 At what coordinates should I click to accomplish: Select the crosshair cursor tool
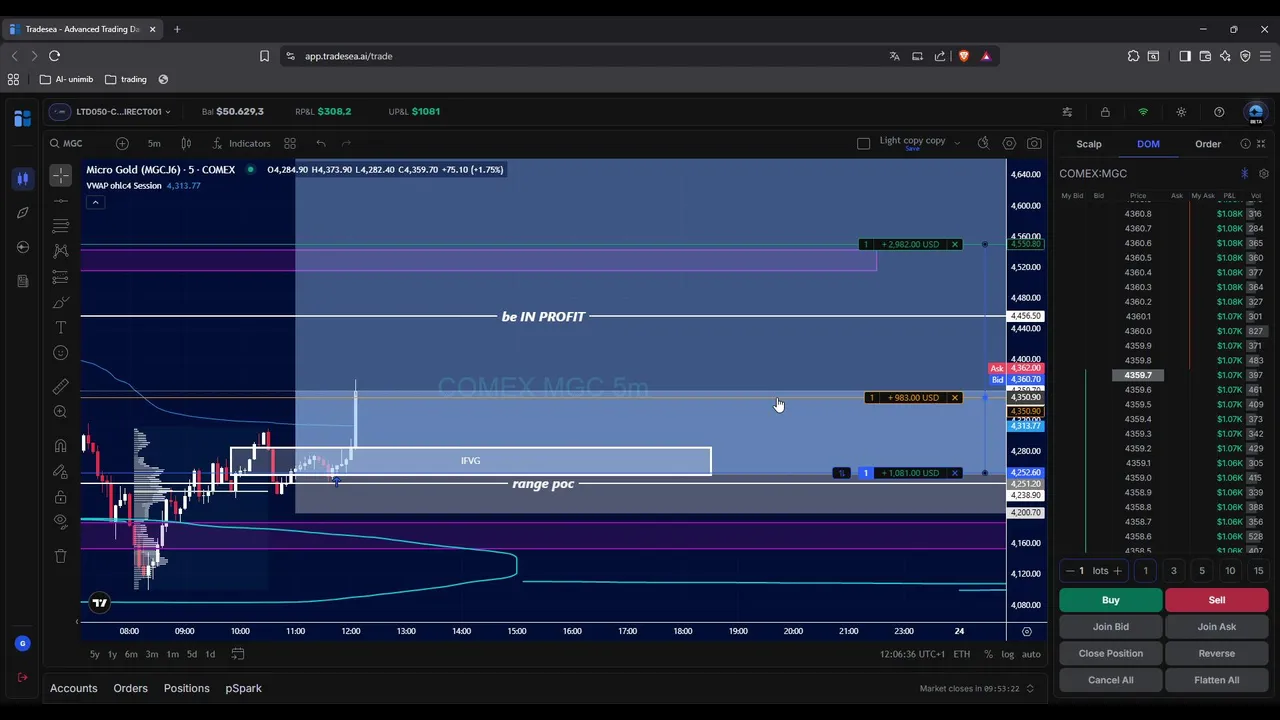tap(61, 175)
